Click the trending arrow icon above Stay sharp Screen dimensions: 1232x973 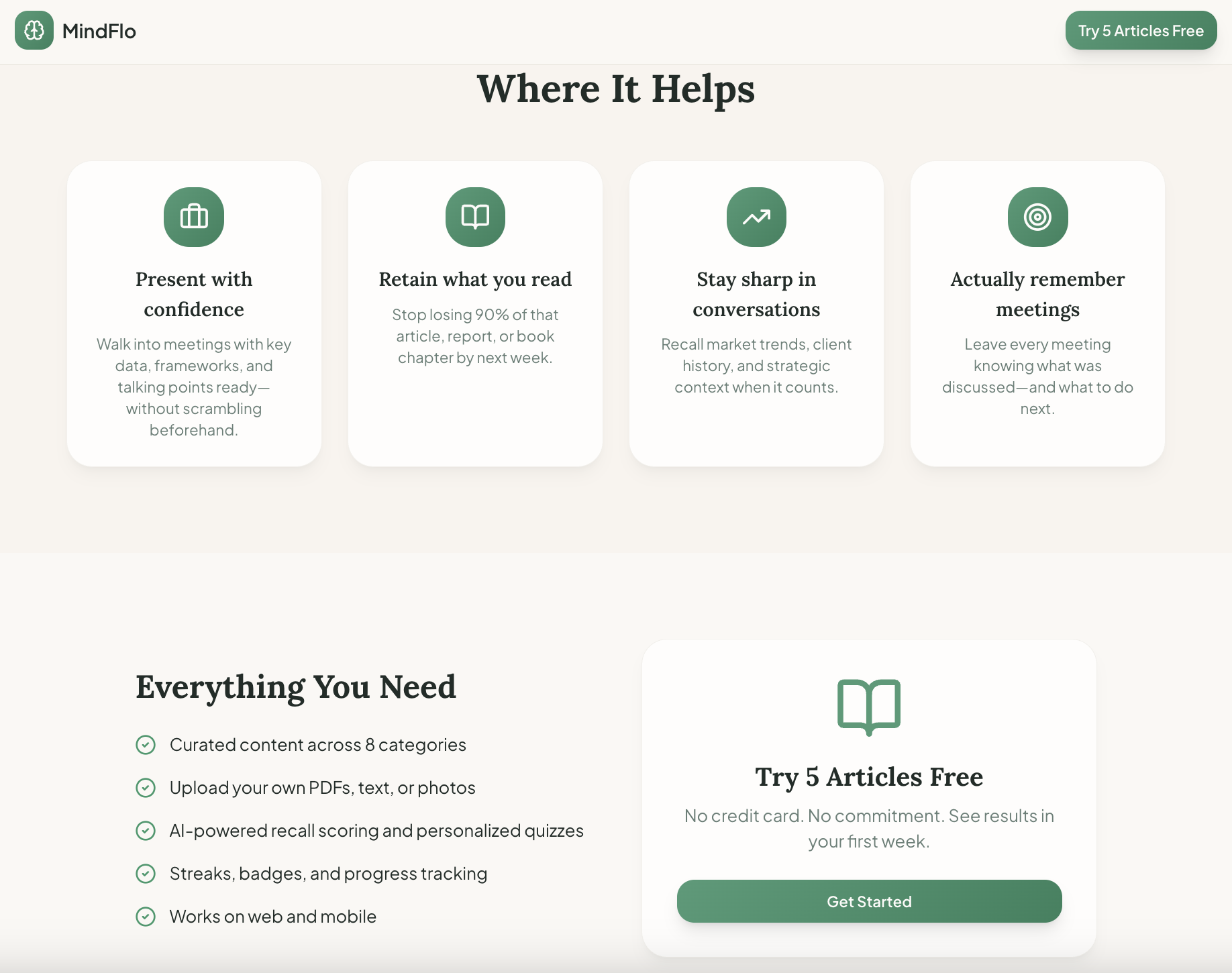coord(756,217)
